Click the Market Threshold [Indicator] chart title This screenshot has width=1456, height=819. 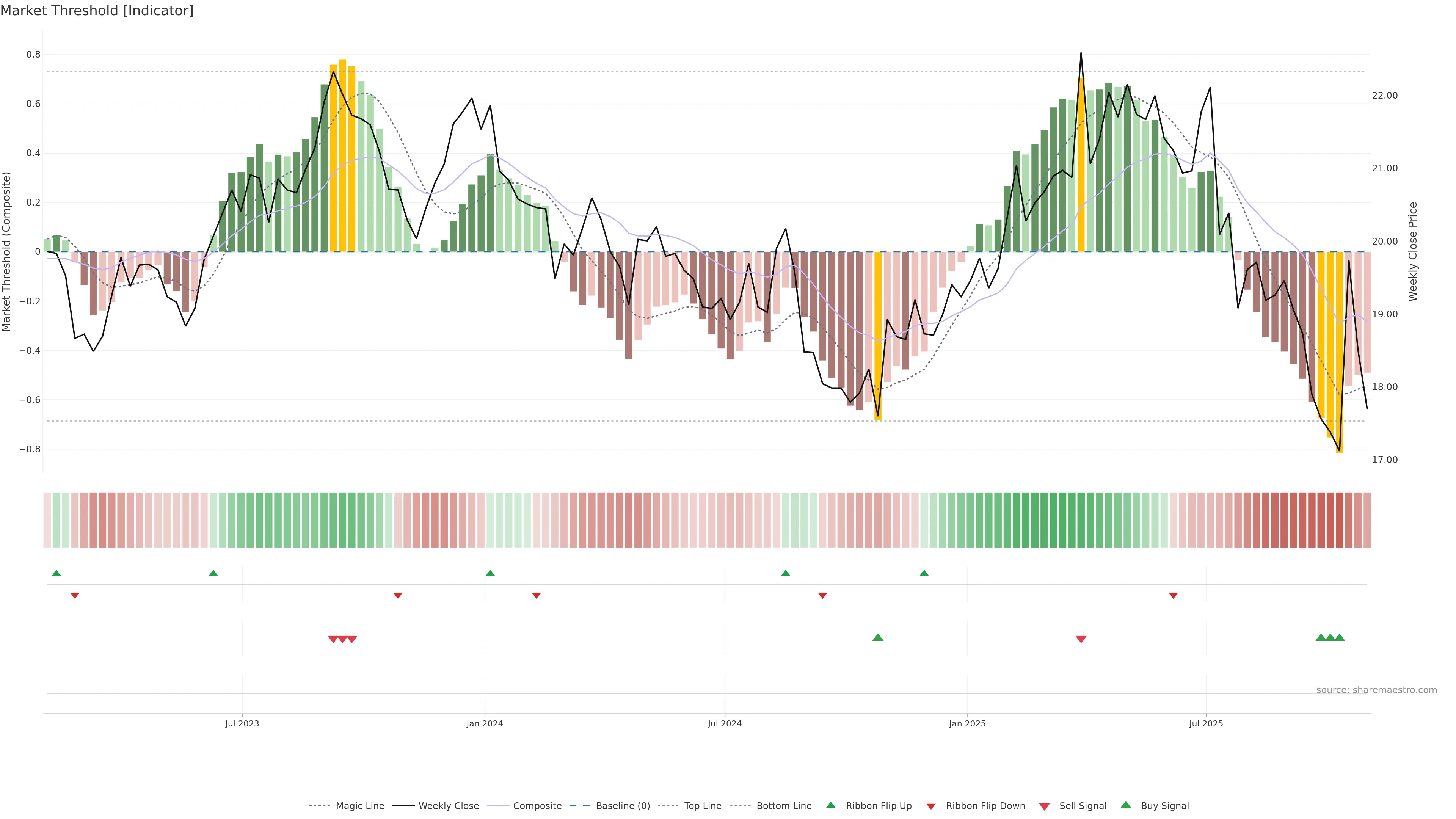(97, 11)
